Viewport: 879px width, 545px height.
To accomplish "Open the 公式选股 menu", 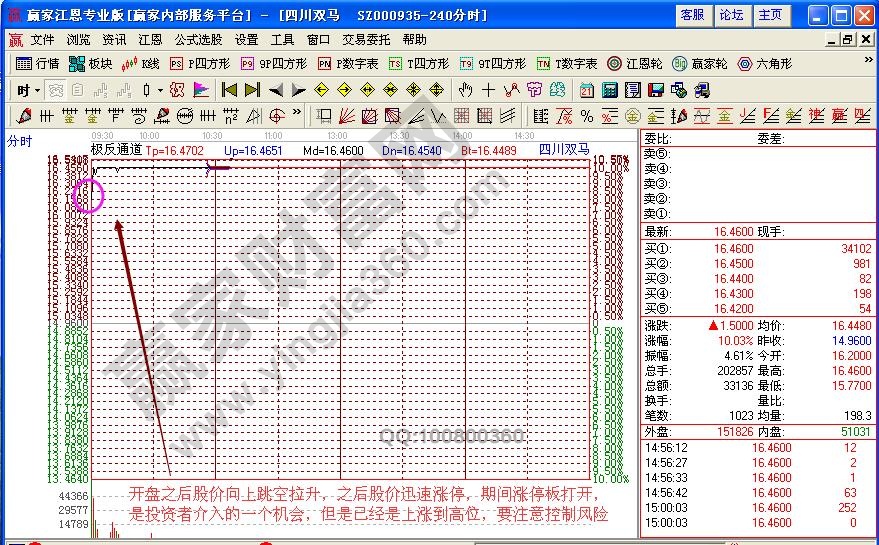I will pos(198,40).
